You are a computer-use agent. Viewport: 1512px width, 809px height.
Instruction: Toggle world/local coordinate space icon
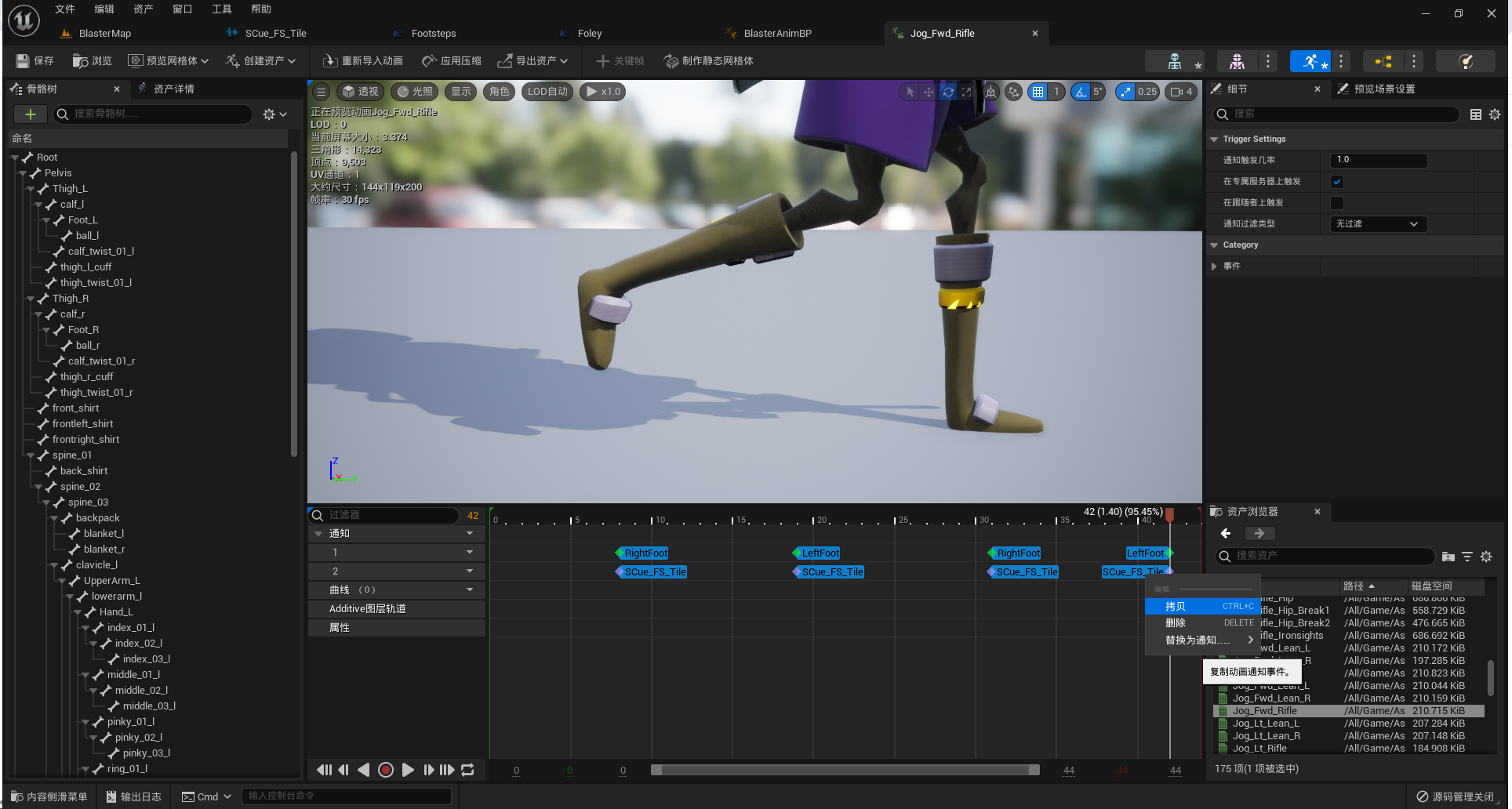click(991, 92)
